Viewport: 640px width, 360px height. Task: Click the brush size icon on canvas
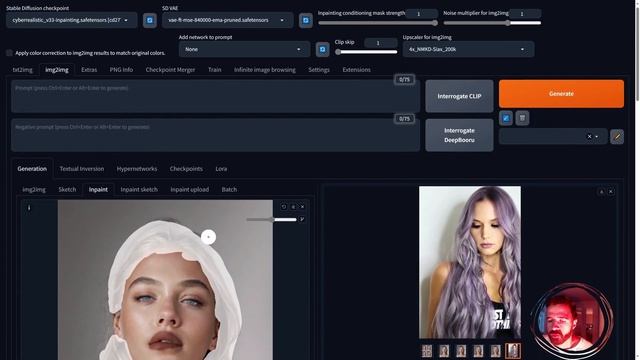(x=302, y=220)
